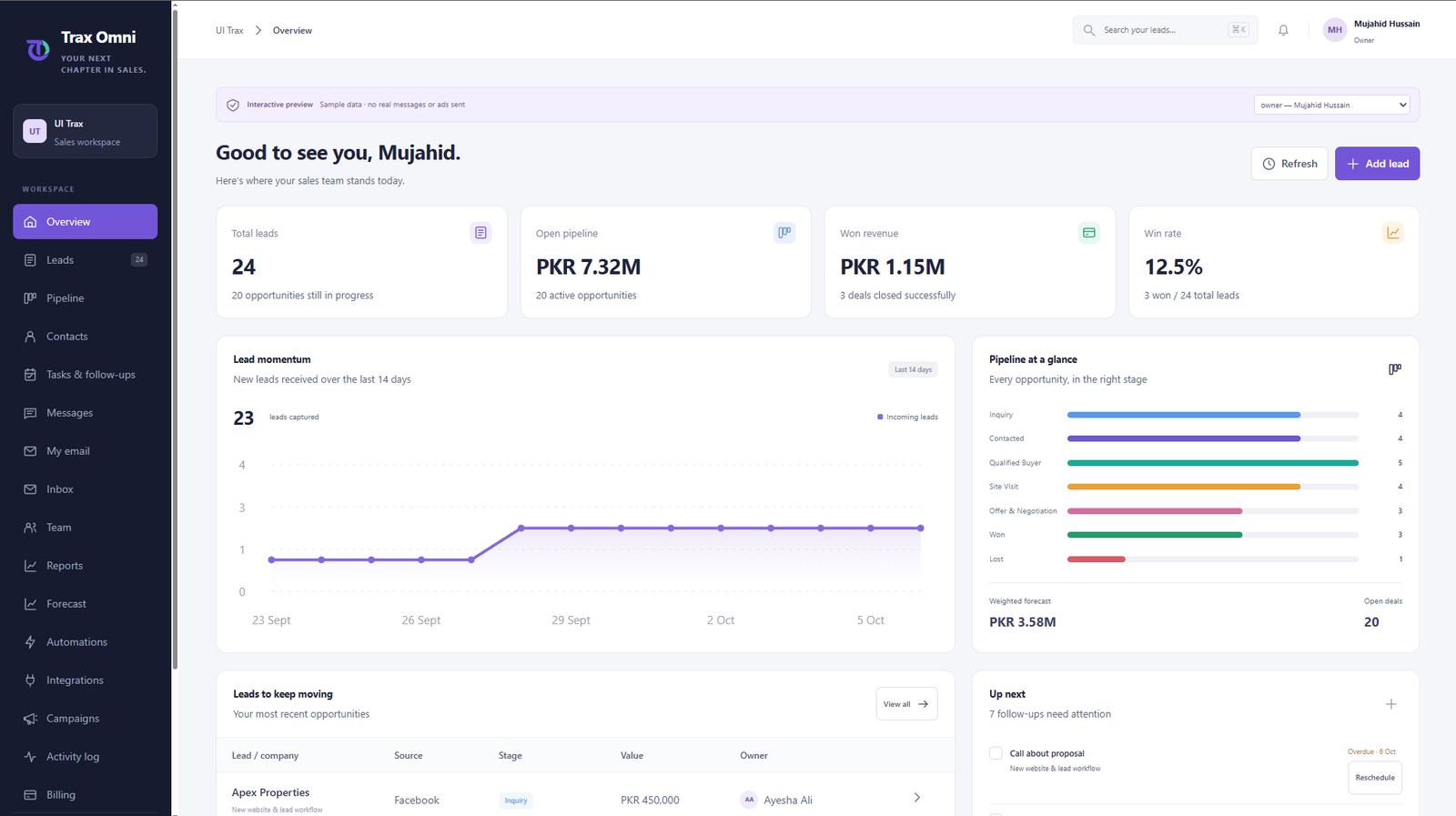Click the UI Trax breadcrumb link
Viewport: 1456px width, 816px height.
(x=229, y=31)
